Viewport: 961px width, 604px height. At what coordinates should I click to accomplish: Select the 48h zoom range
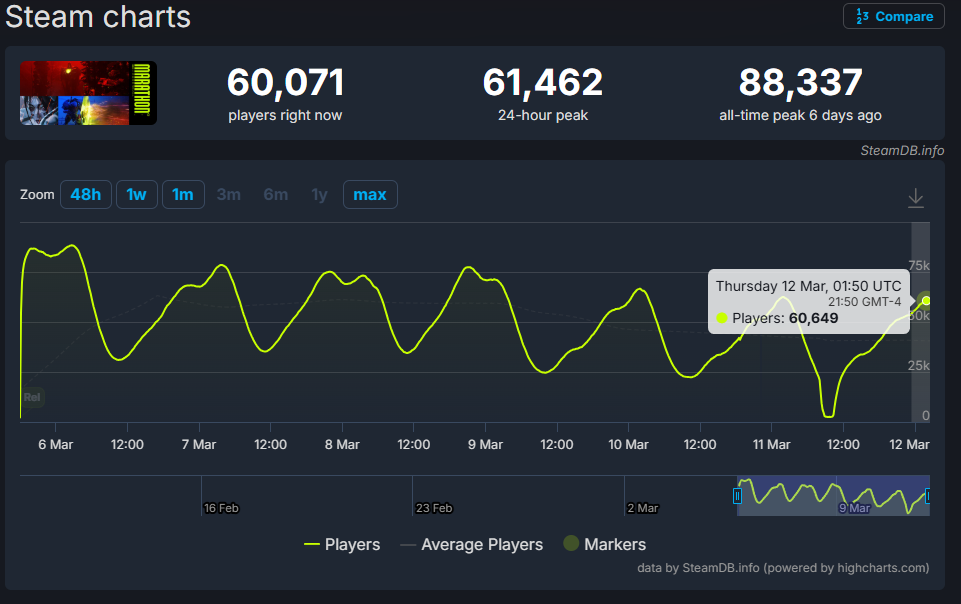point(86,195)
